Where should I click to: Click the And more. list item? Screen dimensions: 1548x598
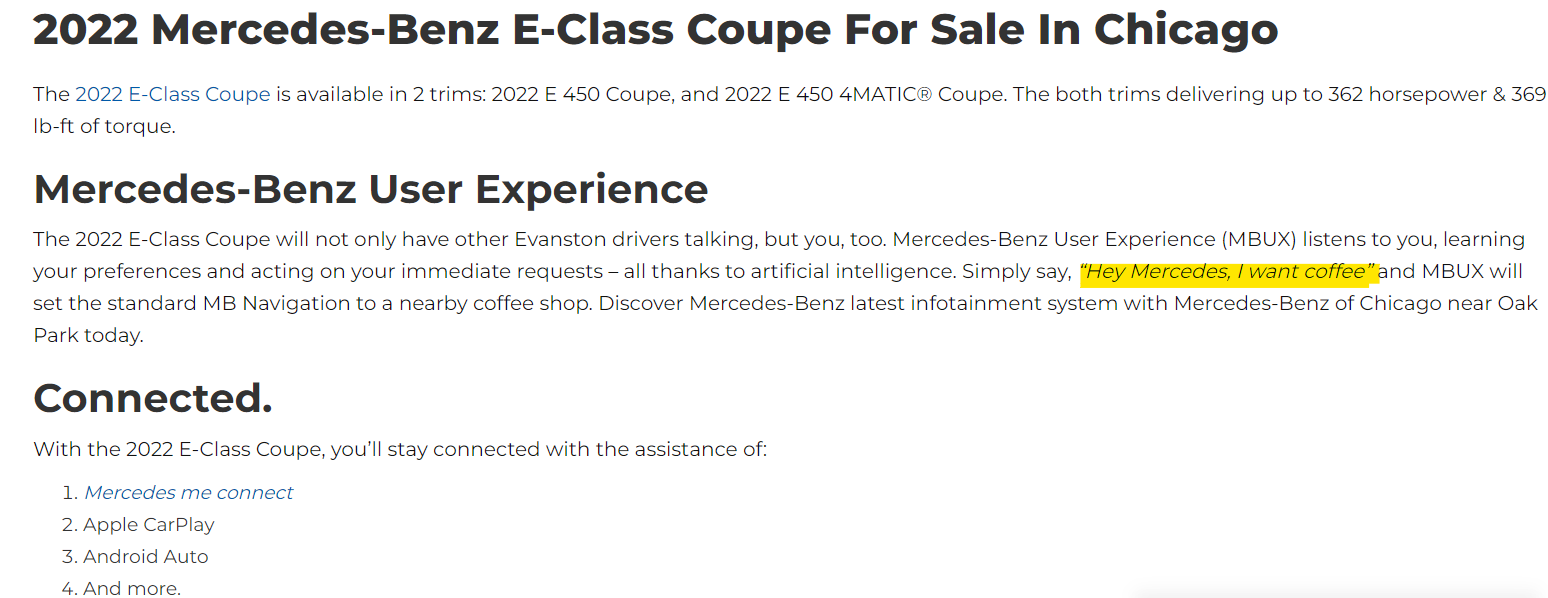tap(131, 588)
